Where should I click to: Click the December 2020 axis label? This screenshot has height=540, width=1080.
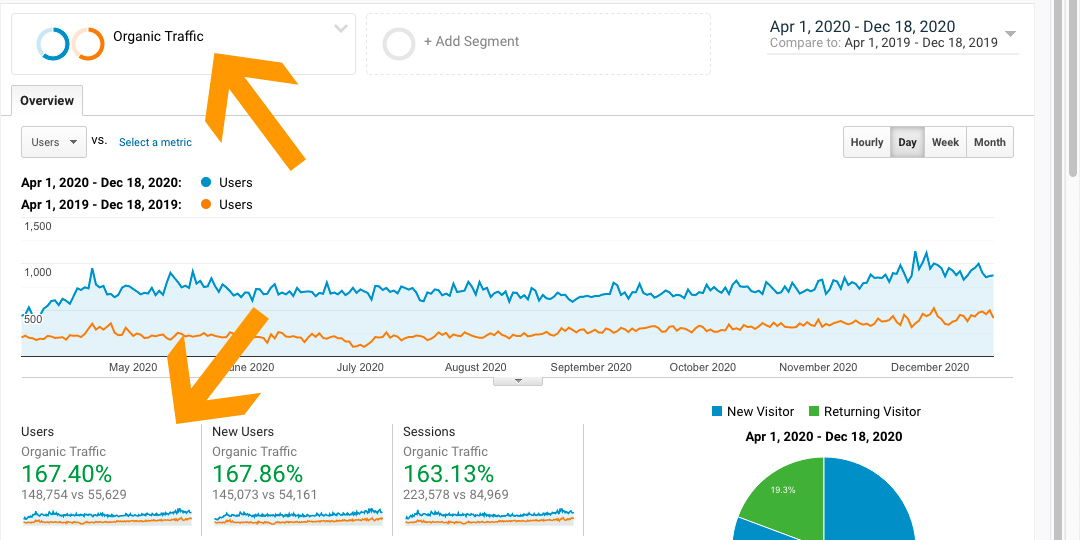click(930, 368)
